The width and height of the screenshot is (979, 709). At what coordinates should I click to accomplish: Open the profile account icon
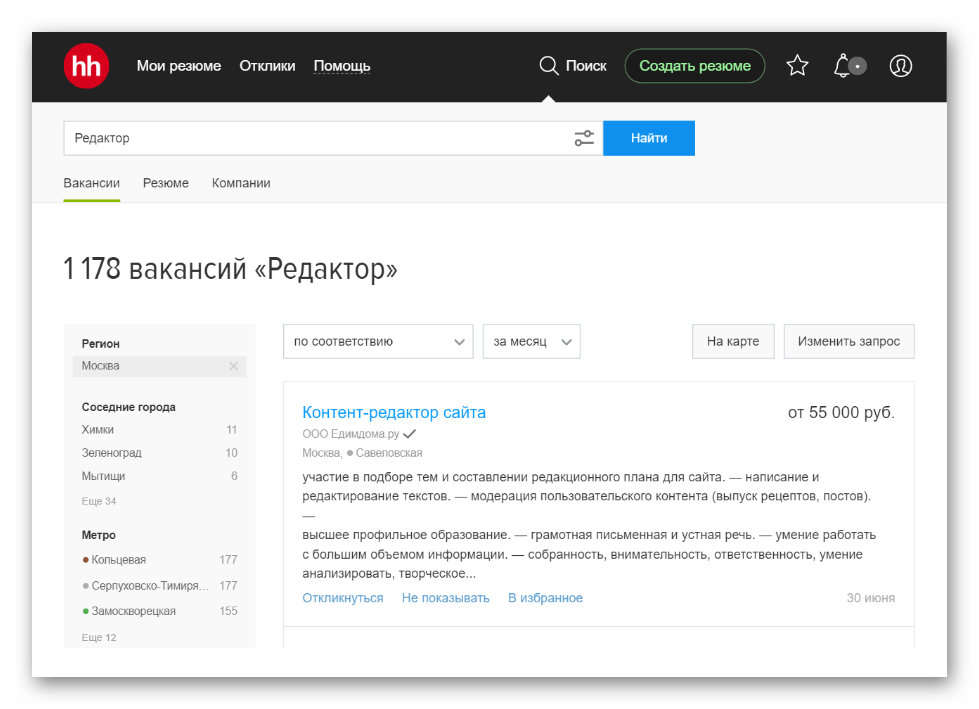tap(900, 66)
